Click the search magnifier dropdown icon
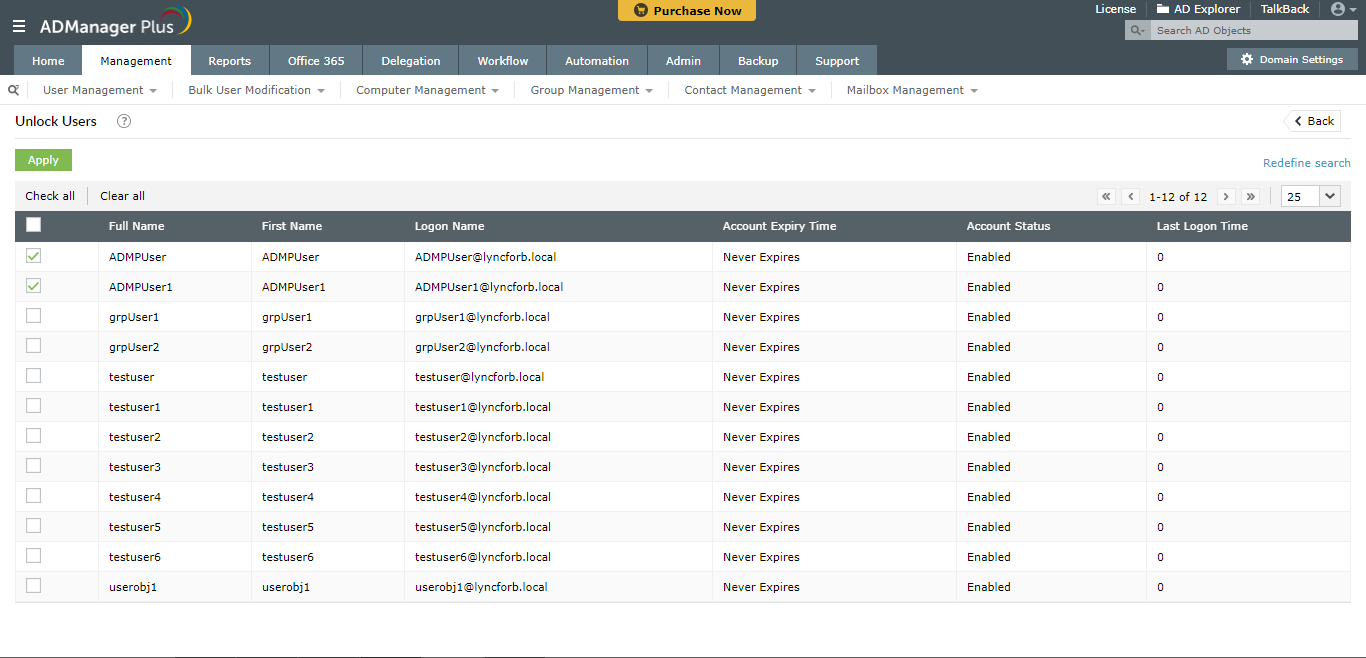1366x658 pixels. tap(1138, 30)
